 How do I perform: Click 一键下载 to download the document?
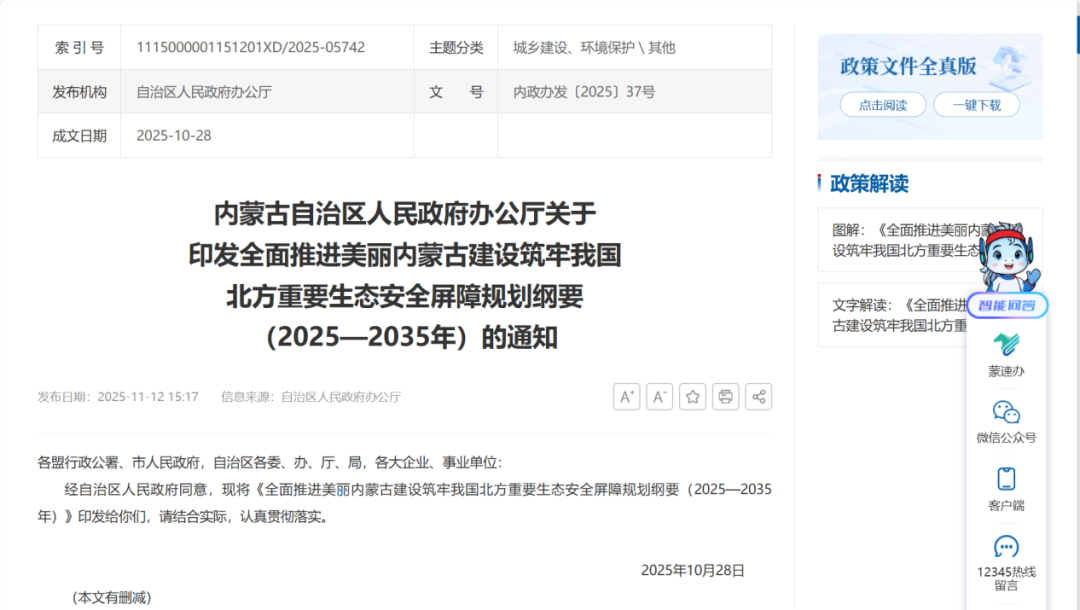976,105
